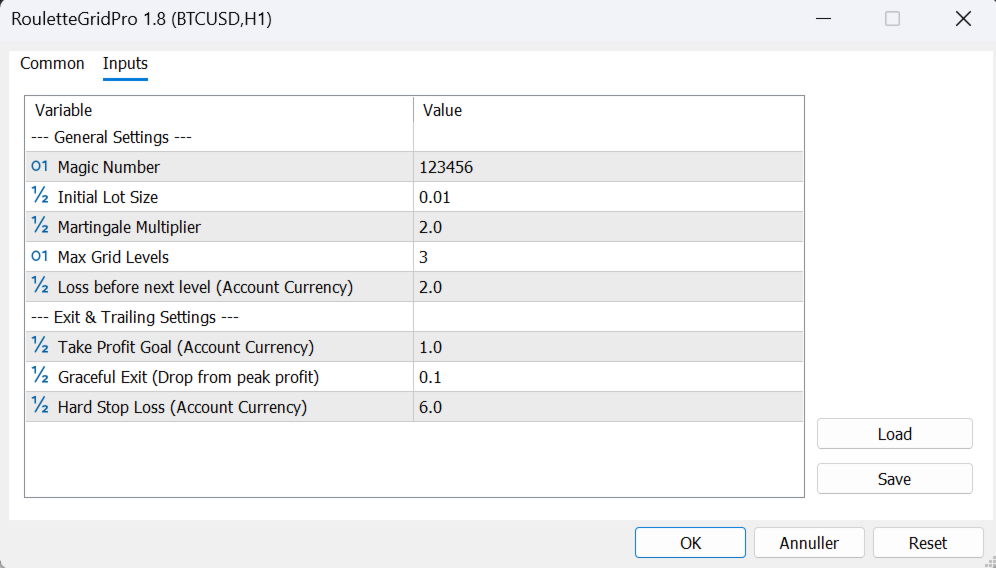Click the Hard Stop Loss value 6.0
This screenshot has width=996, height=568.
pos(431,407)
